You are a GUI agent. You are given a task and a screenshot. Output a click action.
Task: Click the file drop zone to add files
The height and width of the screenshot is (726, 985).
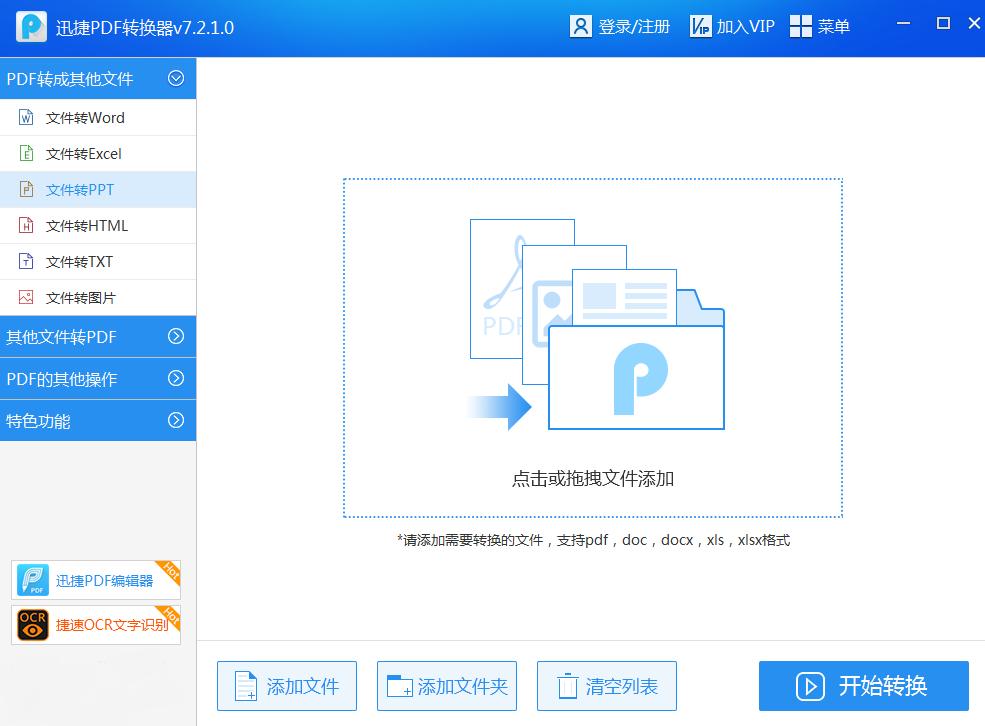[x=592, y=348]
